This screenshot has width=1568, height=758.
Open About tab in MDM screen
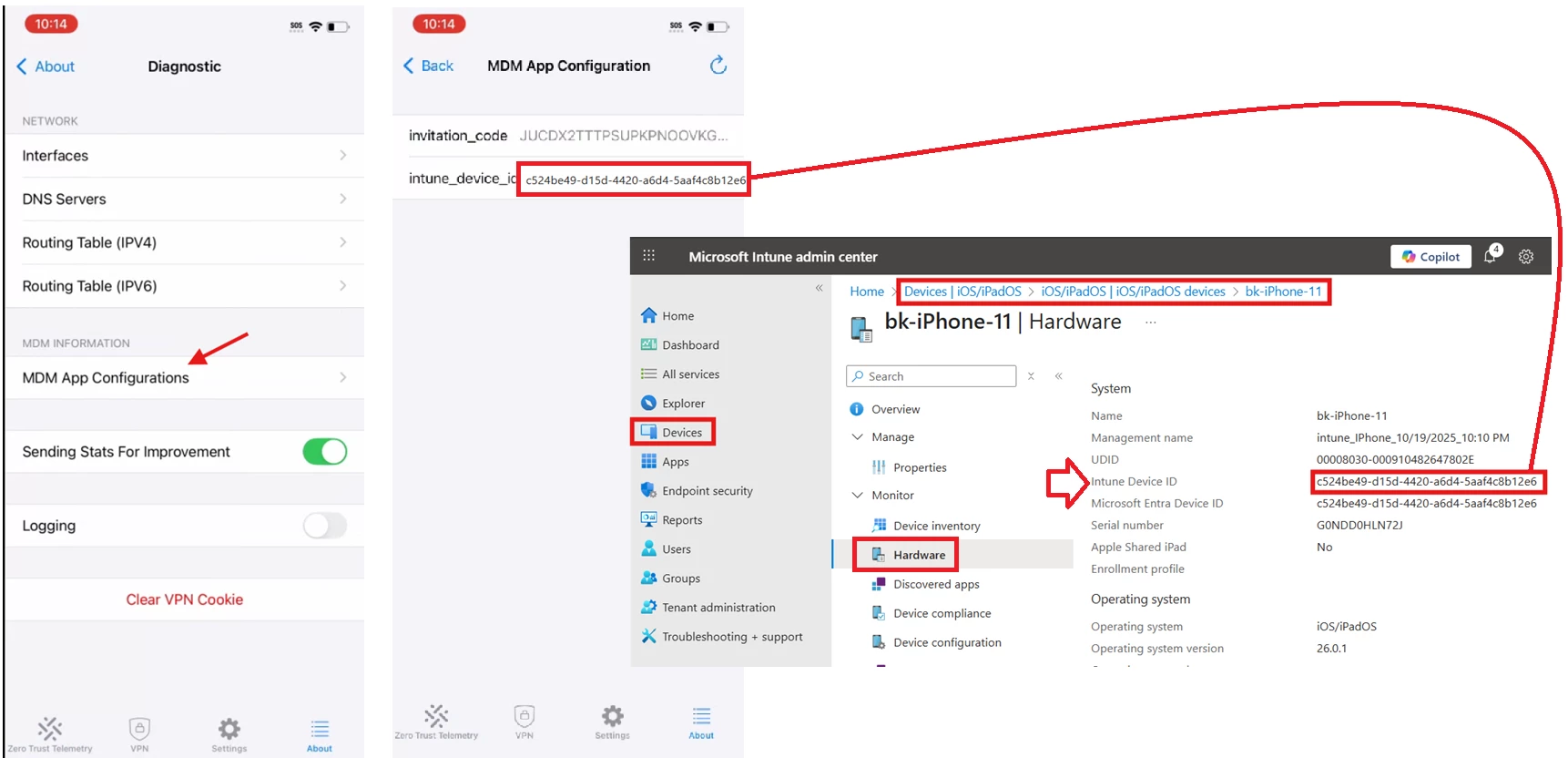click(x=701, y=722)
